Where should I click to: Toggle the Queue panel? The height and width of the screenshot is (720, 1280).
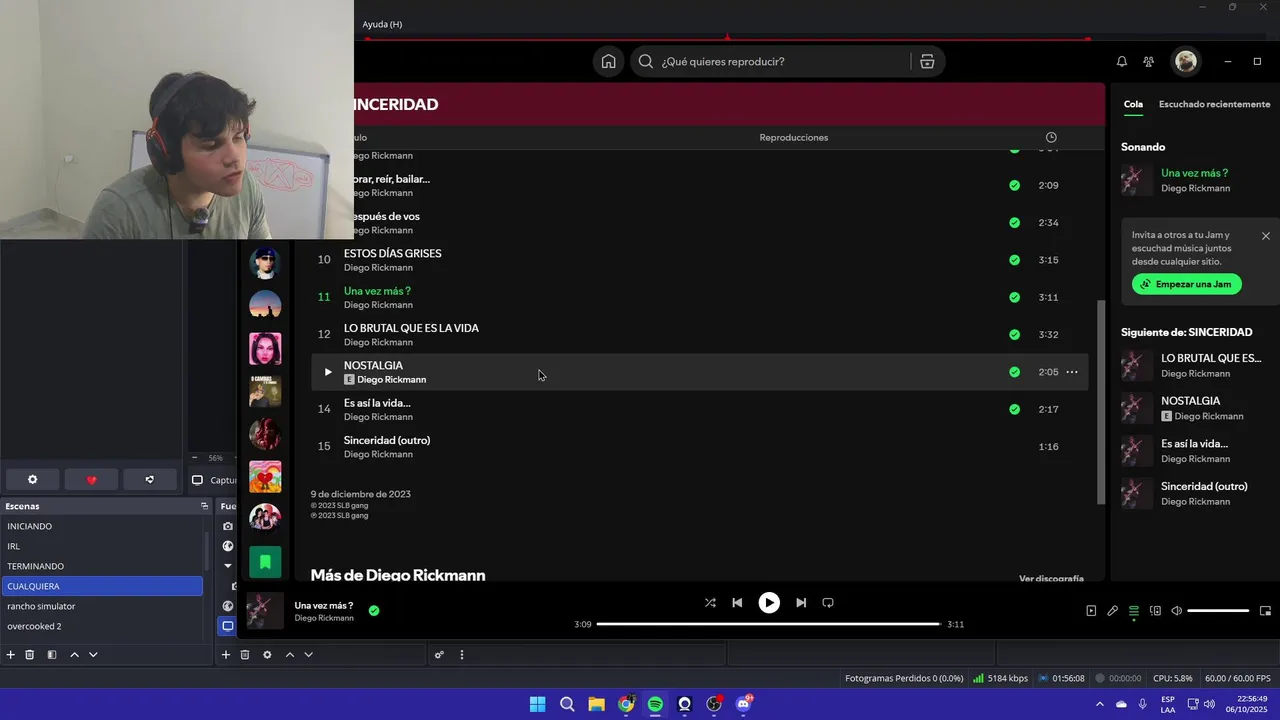click(1134, 611)
